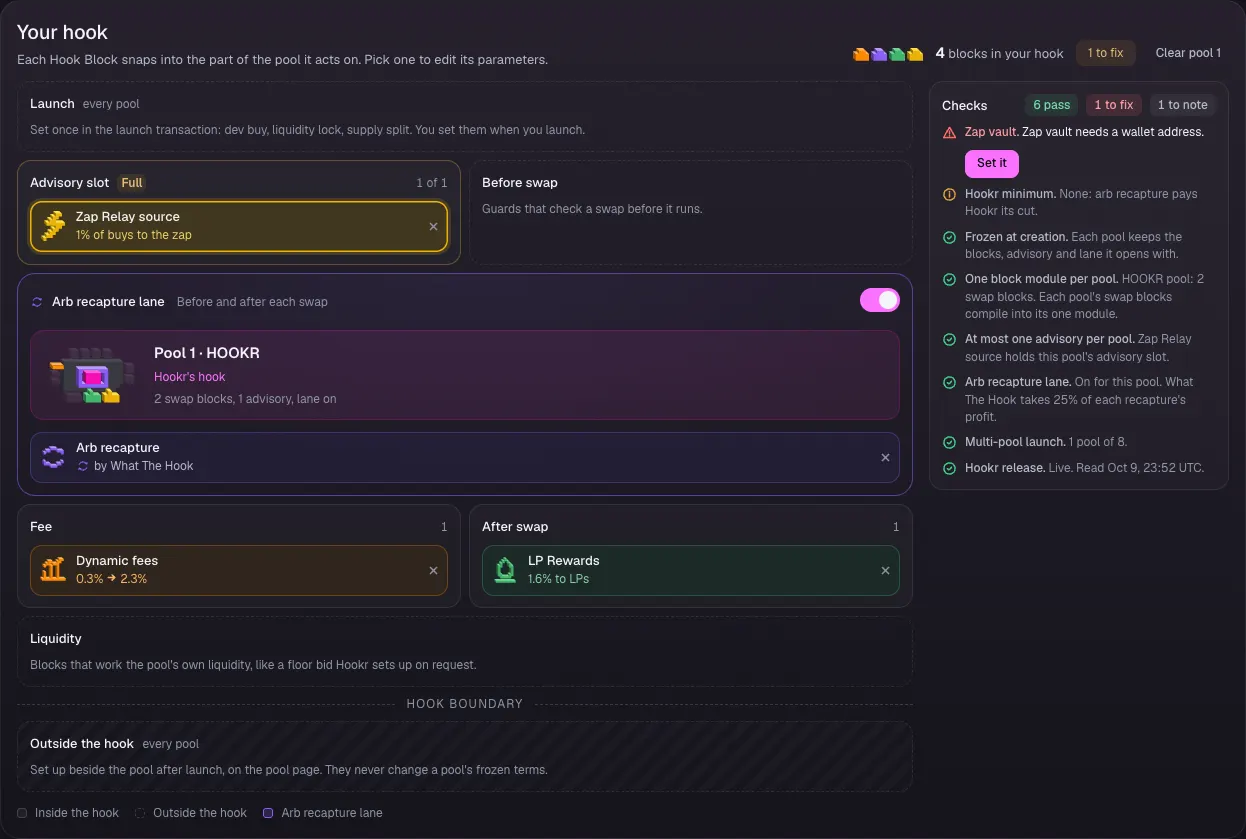Click the Arb recapture loop icon

(53, 458)
